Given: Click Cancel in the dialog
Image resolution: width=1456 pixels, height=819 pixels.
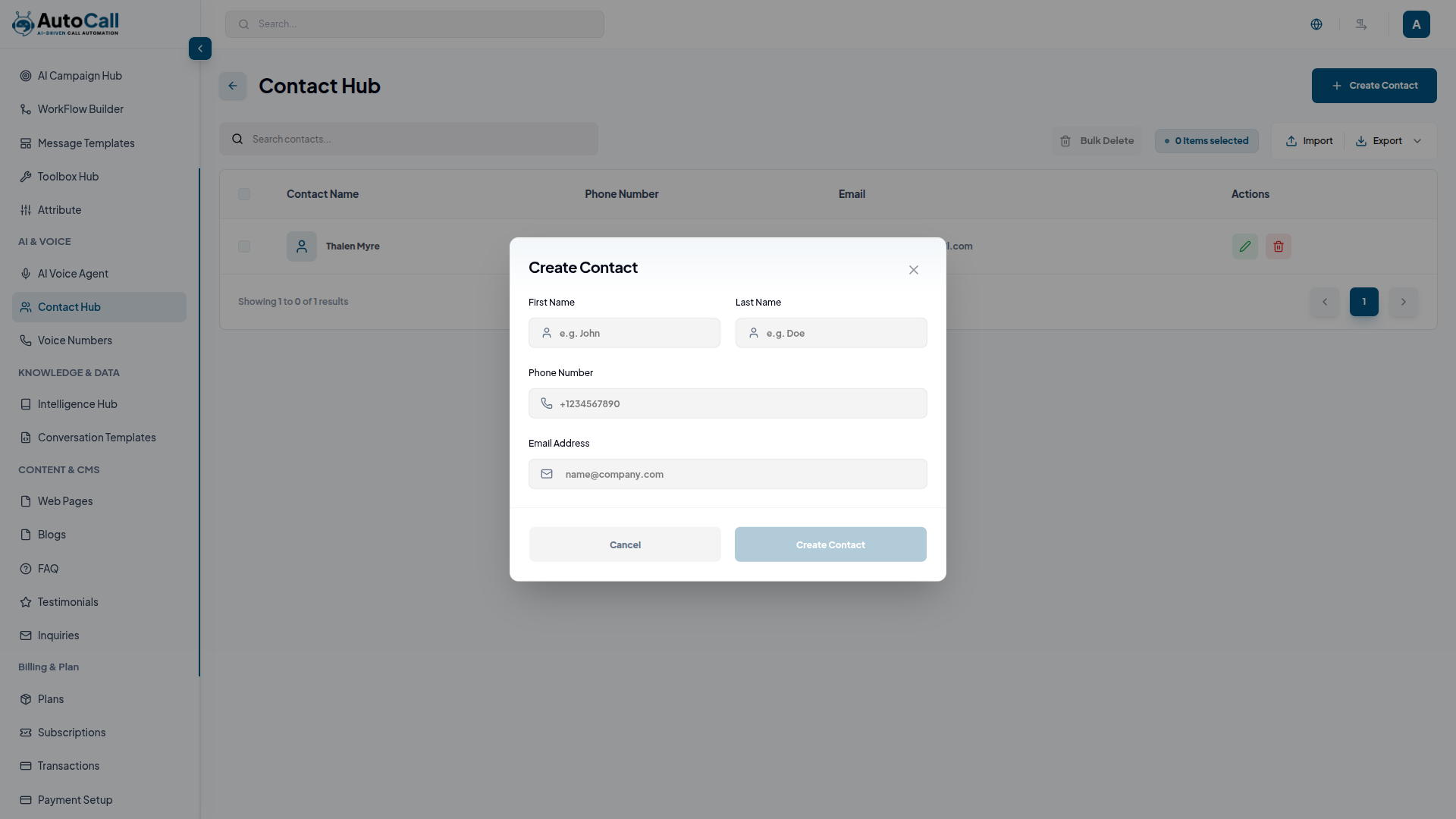Looking at the screenshot, I should pos(625,544).
